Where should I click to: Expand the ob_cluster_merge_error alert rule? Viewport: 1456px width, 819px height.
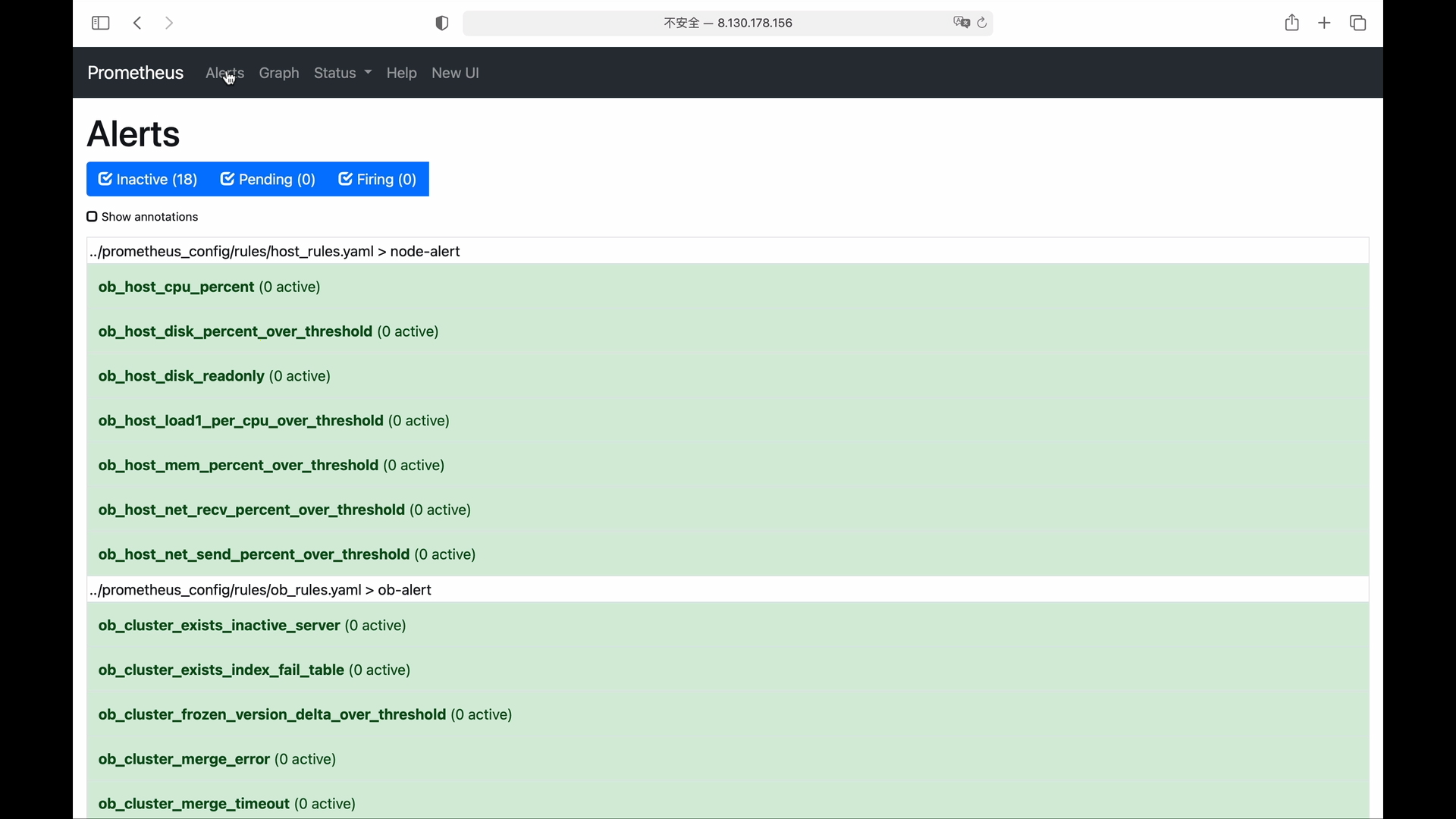184,759
